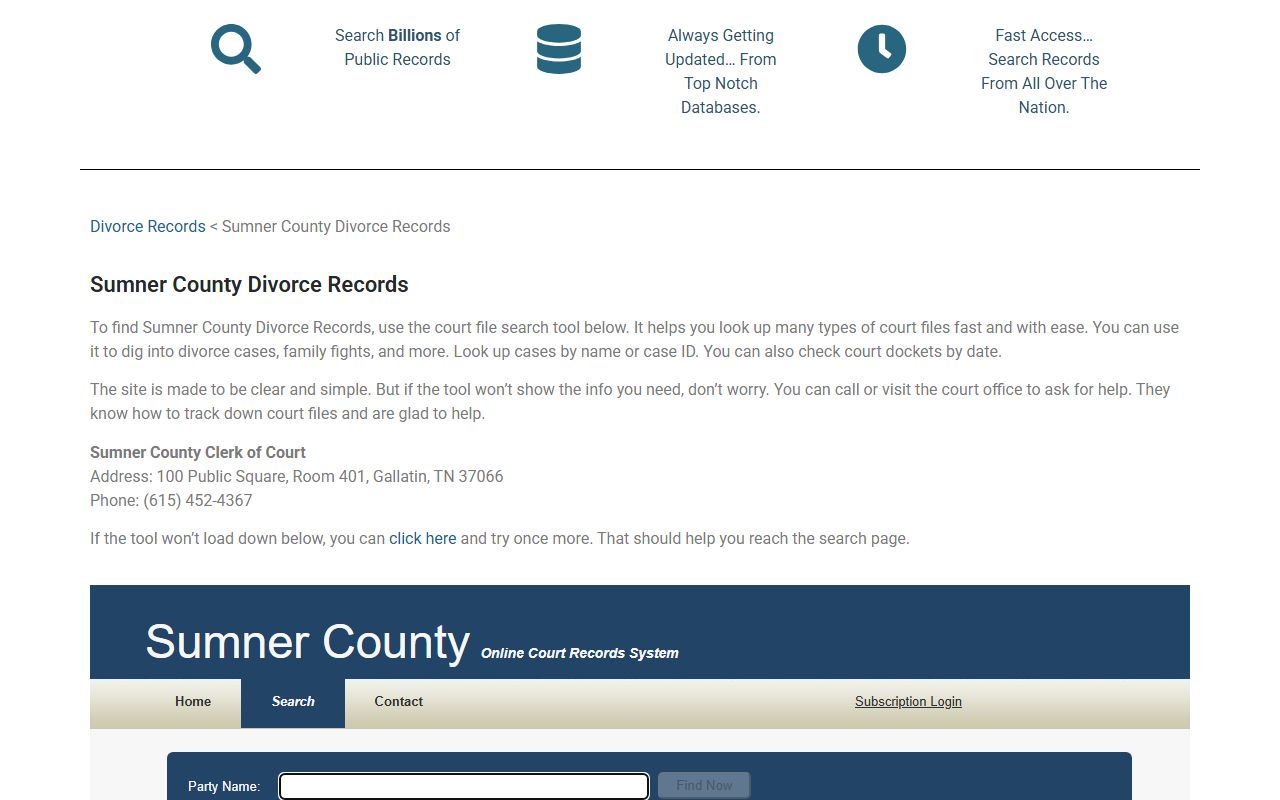Open the Contact tab
This screenshot has width=1280, height=800.
(399, 701)
